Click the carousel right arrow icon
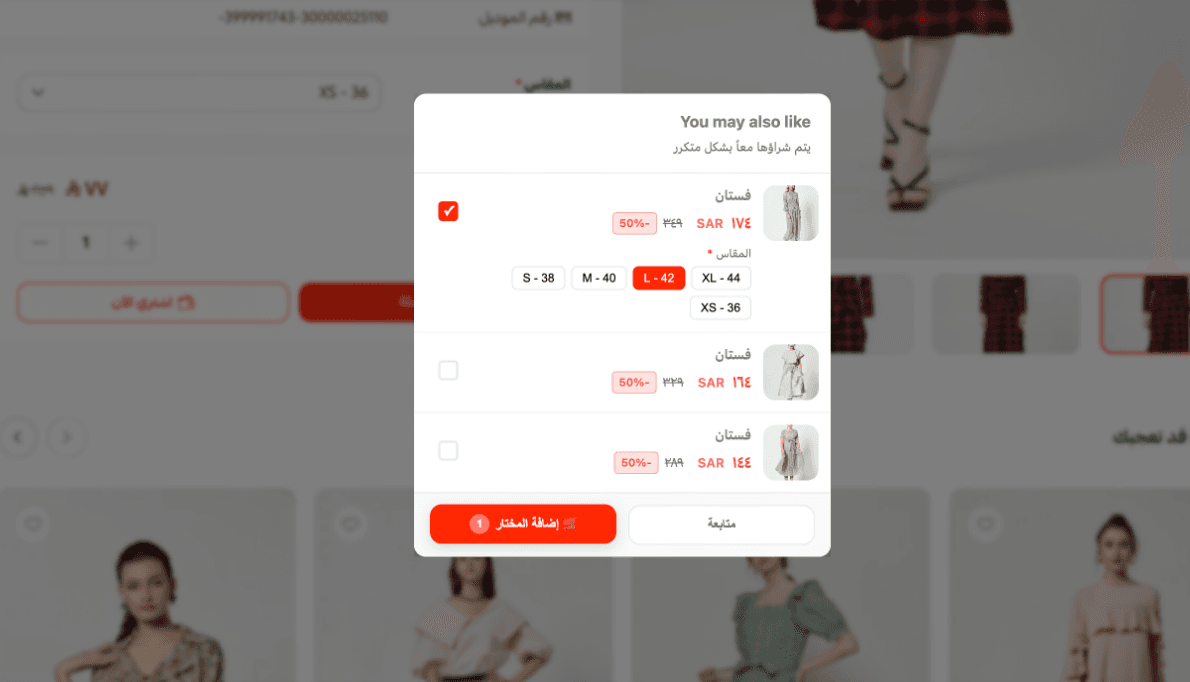 coord(66,437)
